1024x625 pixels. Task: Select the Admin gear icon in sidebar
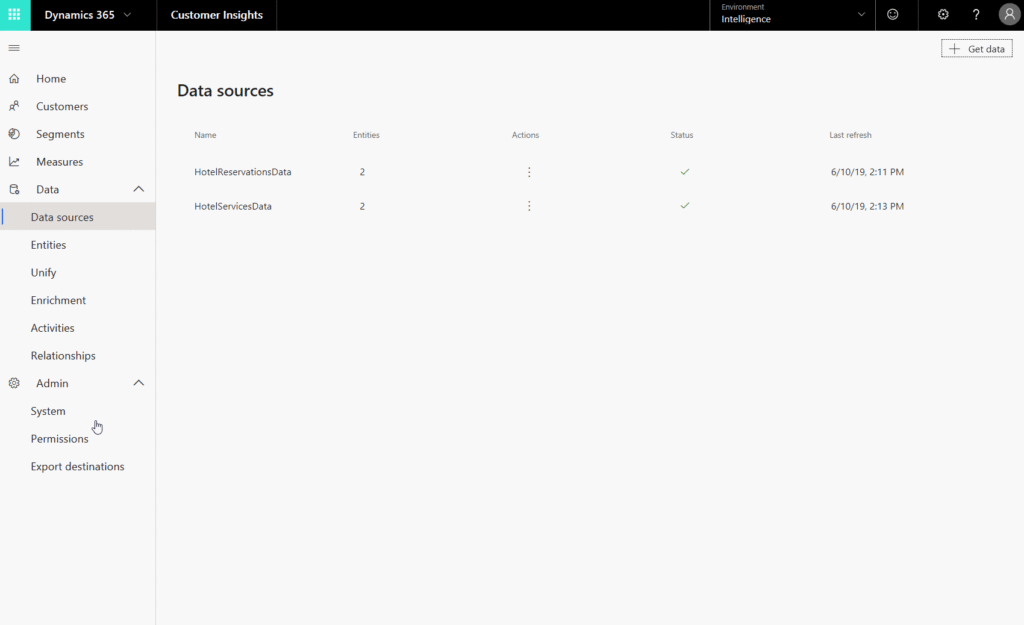[14, 383]
